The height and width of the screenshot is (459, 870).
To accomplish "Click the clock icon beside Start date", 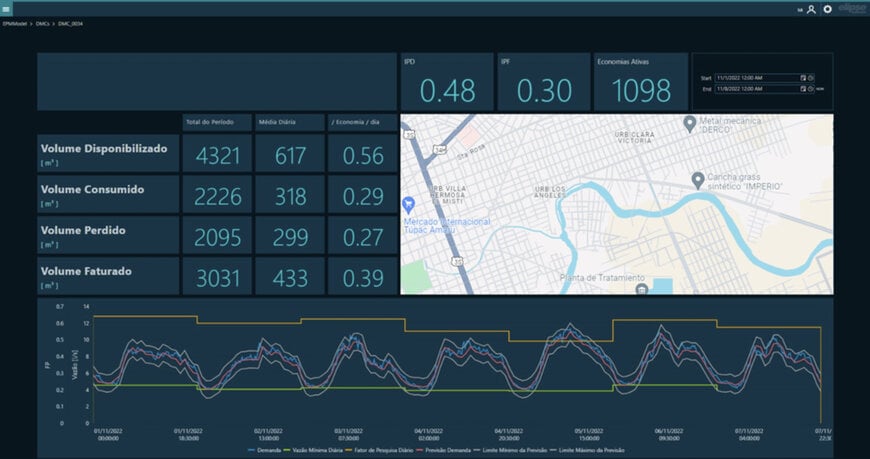I will pyautogui.click(x=811, y=77).
